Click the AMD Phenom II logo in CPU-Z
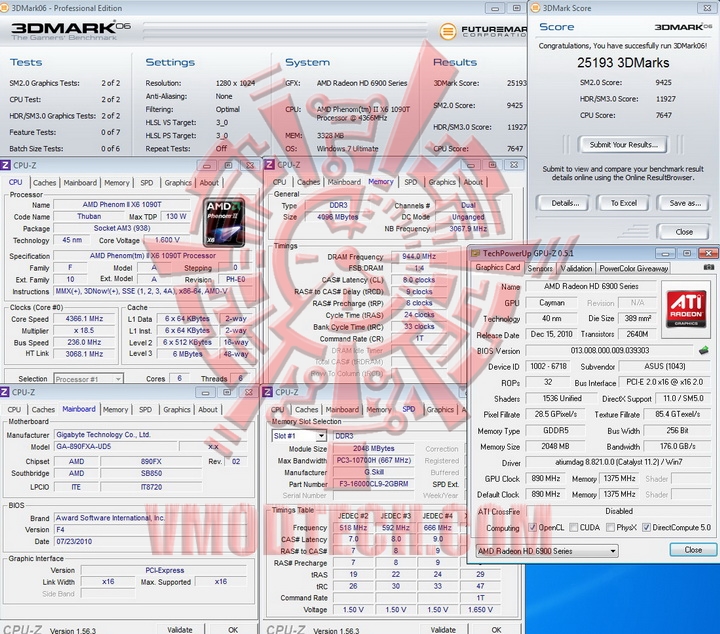The height and width of the screenshot is (634, 720). (224, 222)
